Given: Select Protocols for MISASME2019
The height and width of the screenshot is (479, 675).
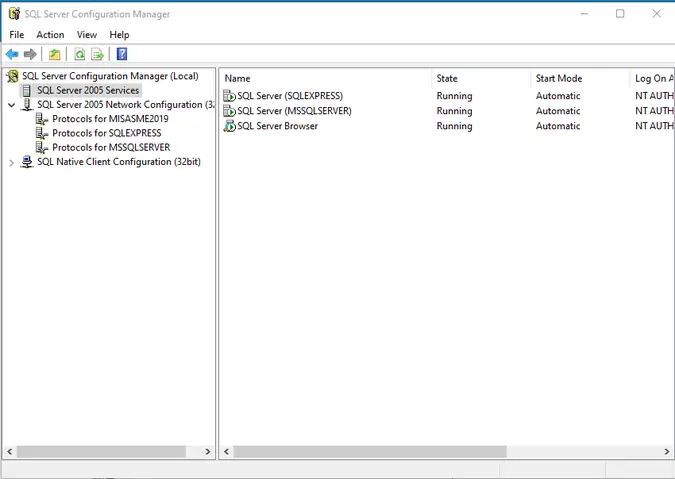Looking at the screenshot, I should (110, 119).
